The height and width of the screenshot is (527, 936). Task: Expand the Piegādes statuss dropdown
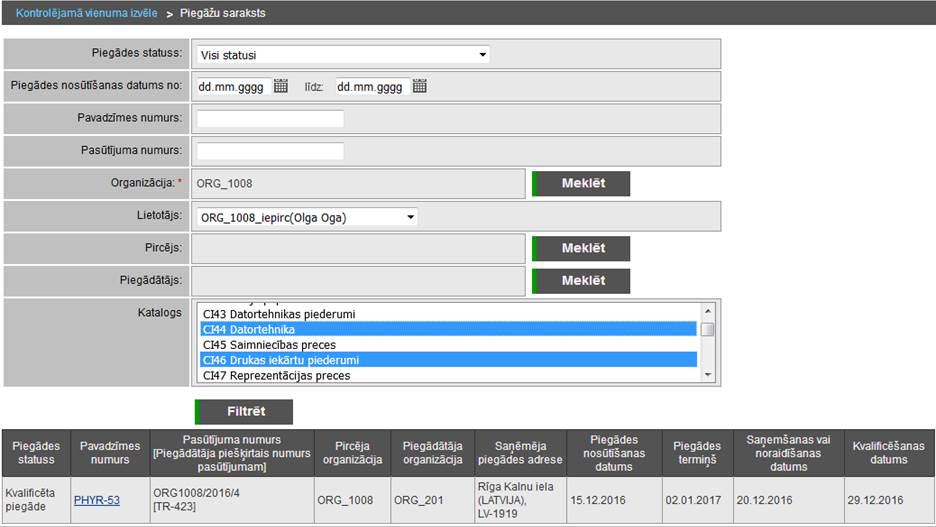pos(342,55)
